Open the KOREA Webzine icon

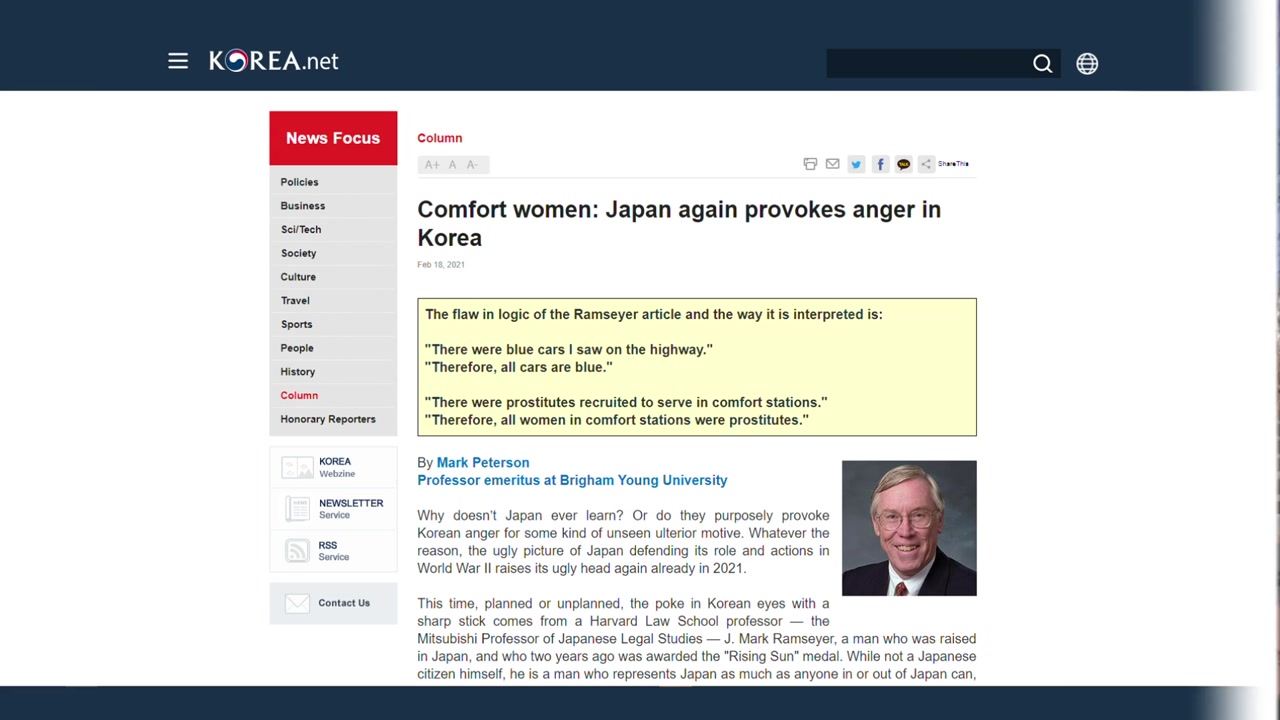[x=297, y=467]
